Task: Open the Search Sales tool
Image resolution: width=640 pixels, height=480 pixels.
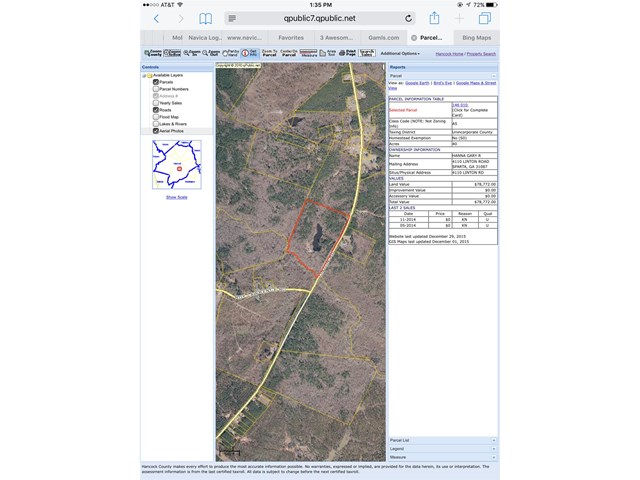Action: coord(367,53)
